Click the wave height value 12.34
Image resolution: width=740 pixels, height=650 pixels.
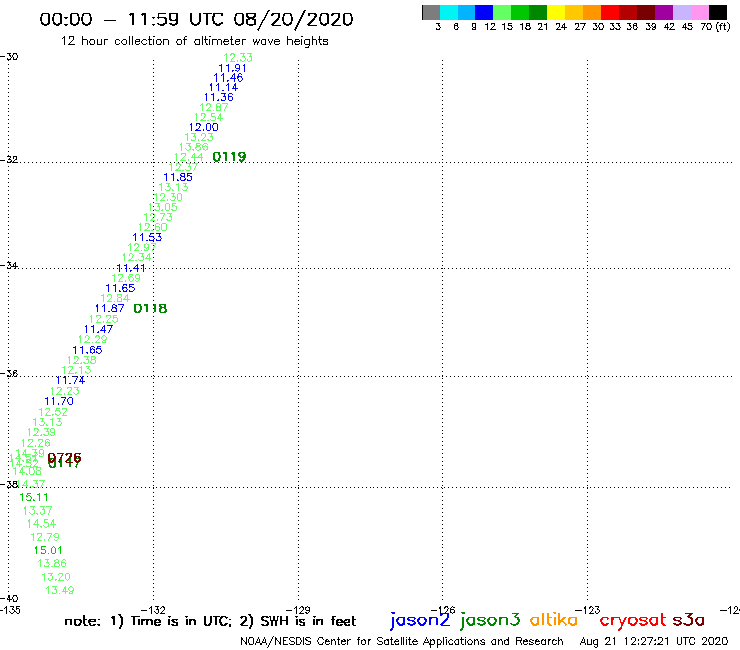click(136, 257)
